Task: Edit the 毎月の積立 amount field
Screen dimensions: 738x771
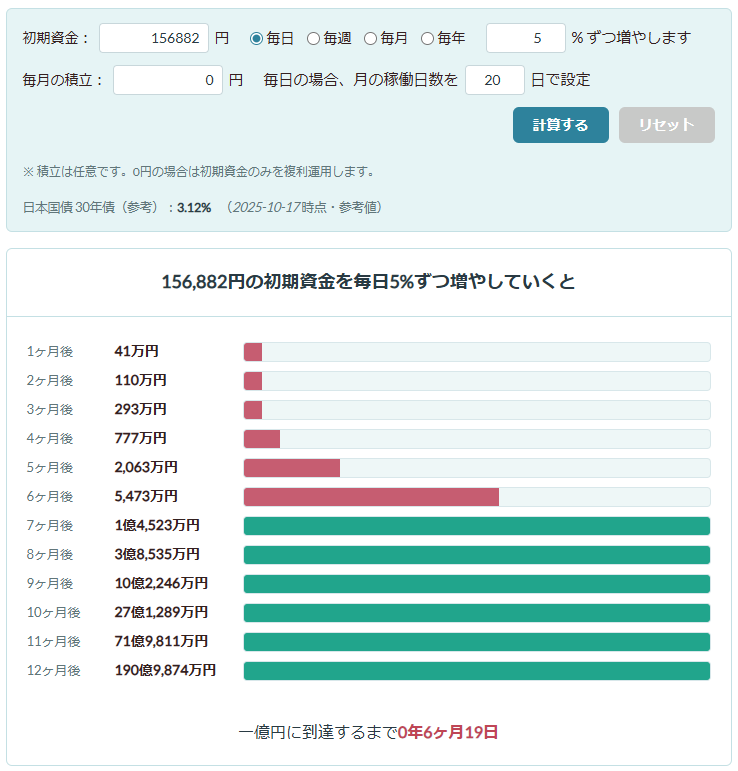Action: [167, 80]
